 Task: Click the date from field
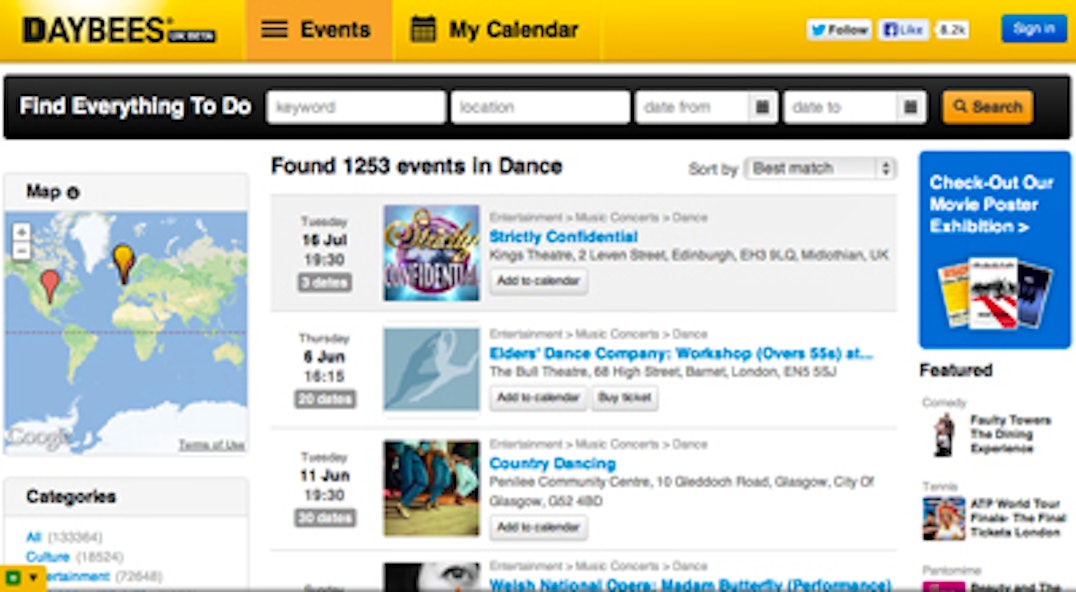(692, 107)
